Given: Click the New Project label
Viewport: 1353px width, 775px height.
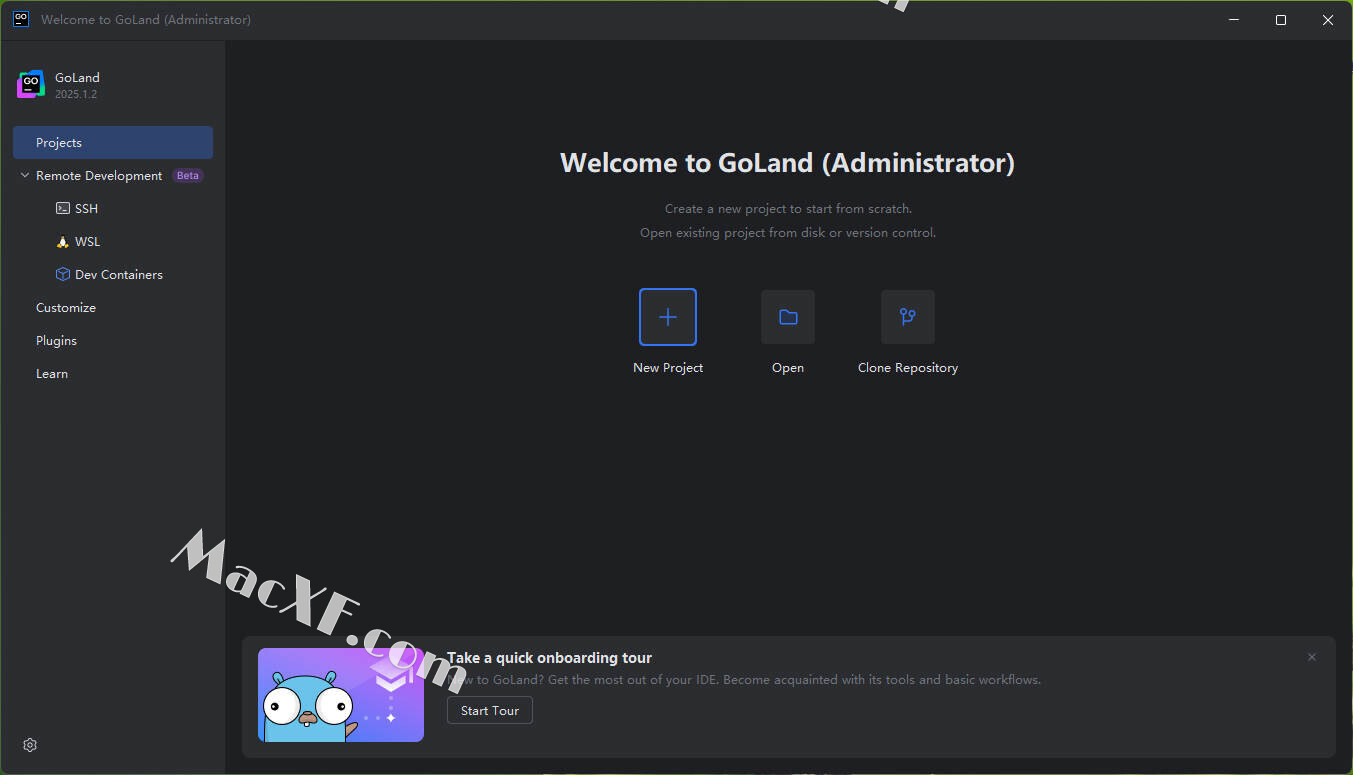Looking at the screenshot, I should [668, 368].
